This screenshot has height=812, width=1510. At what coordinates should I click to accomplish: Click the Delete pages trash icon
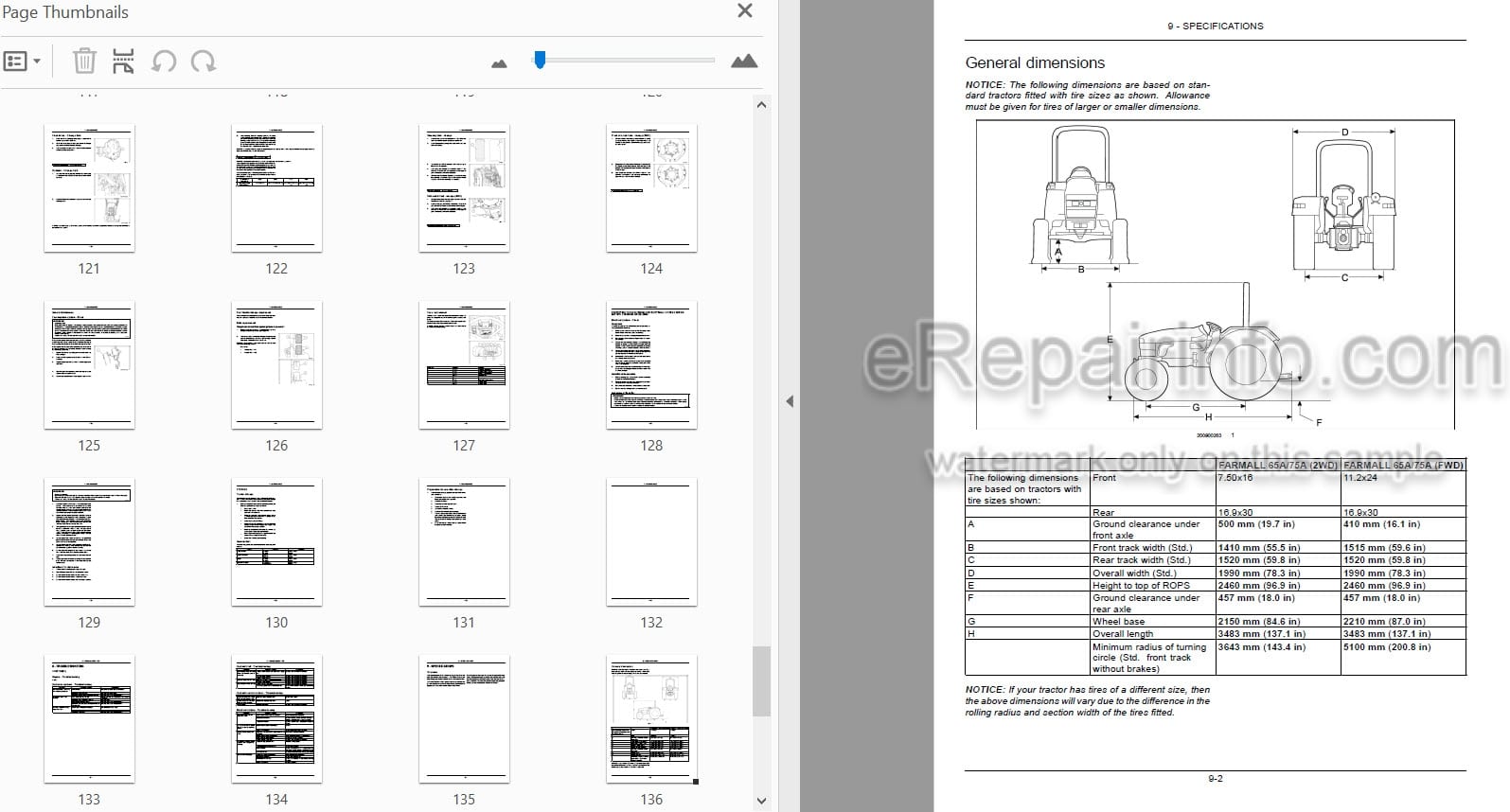[x=84, y=62]
